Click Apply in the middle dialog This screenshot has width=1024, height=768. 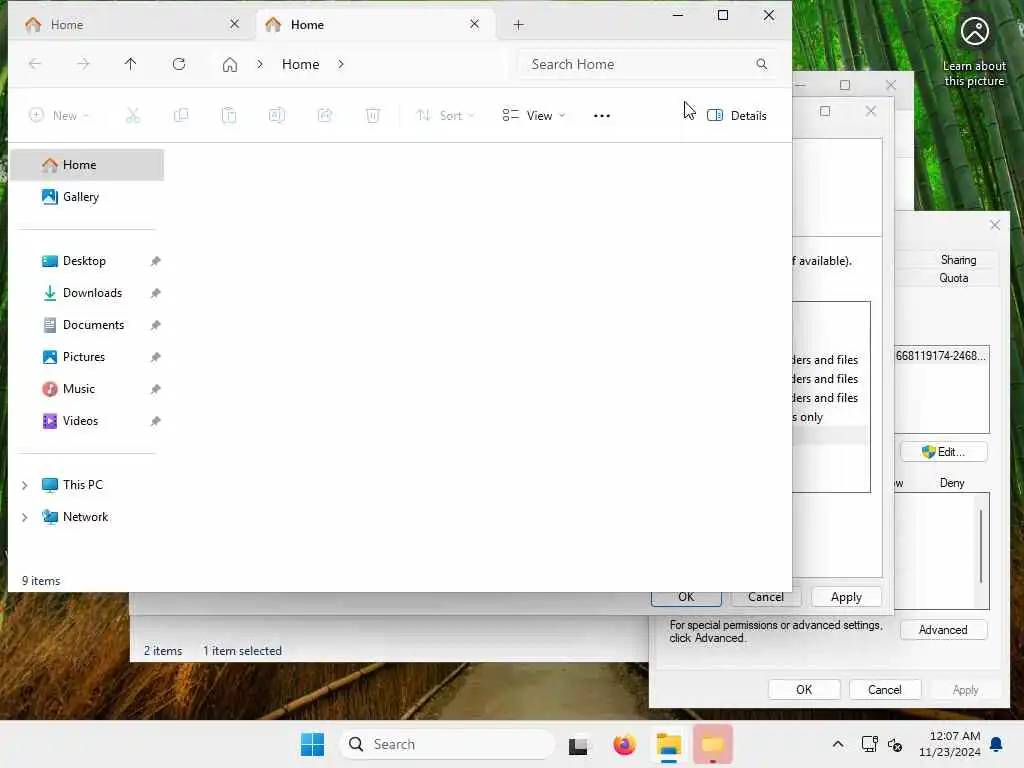846,598
